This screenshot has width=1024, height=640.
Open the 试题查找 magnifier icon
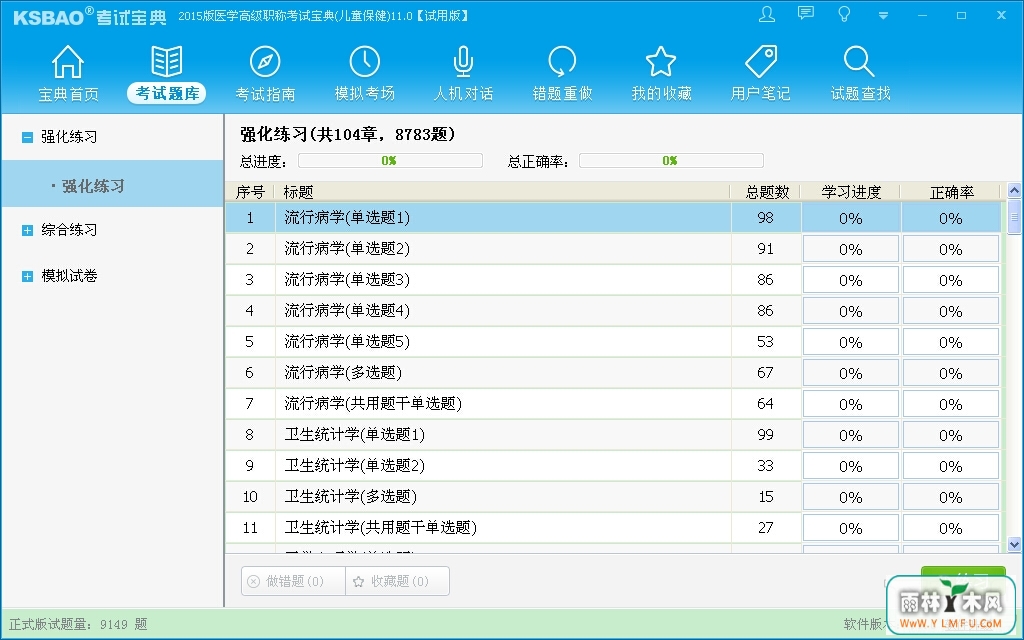[x=859, y=62]
